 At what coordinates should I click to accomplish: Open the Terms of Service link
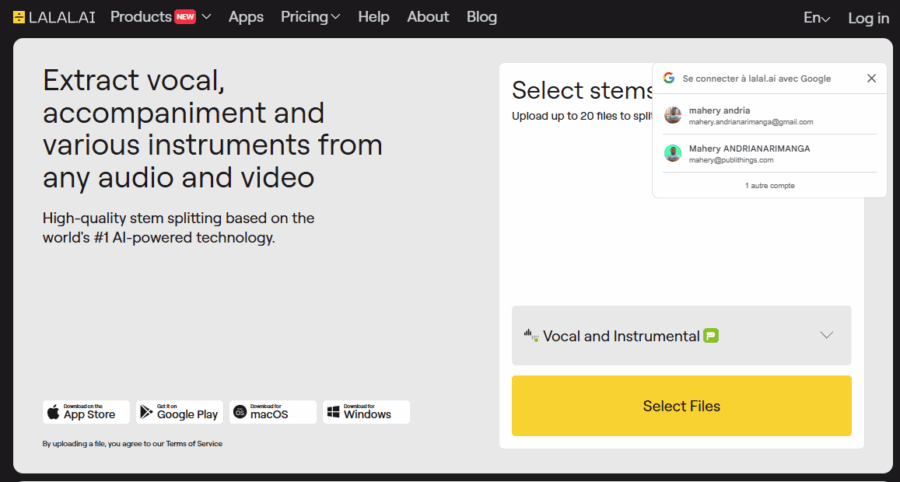pos(194,444)
